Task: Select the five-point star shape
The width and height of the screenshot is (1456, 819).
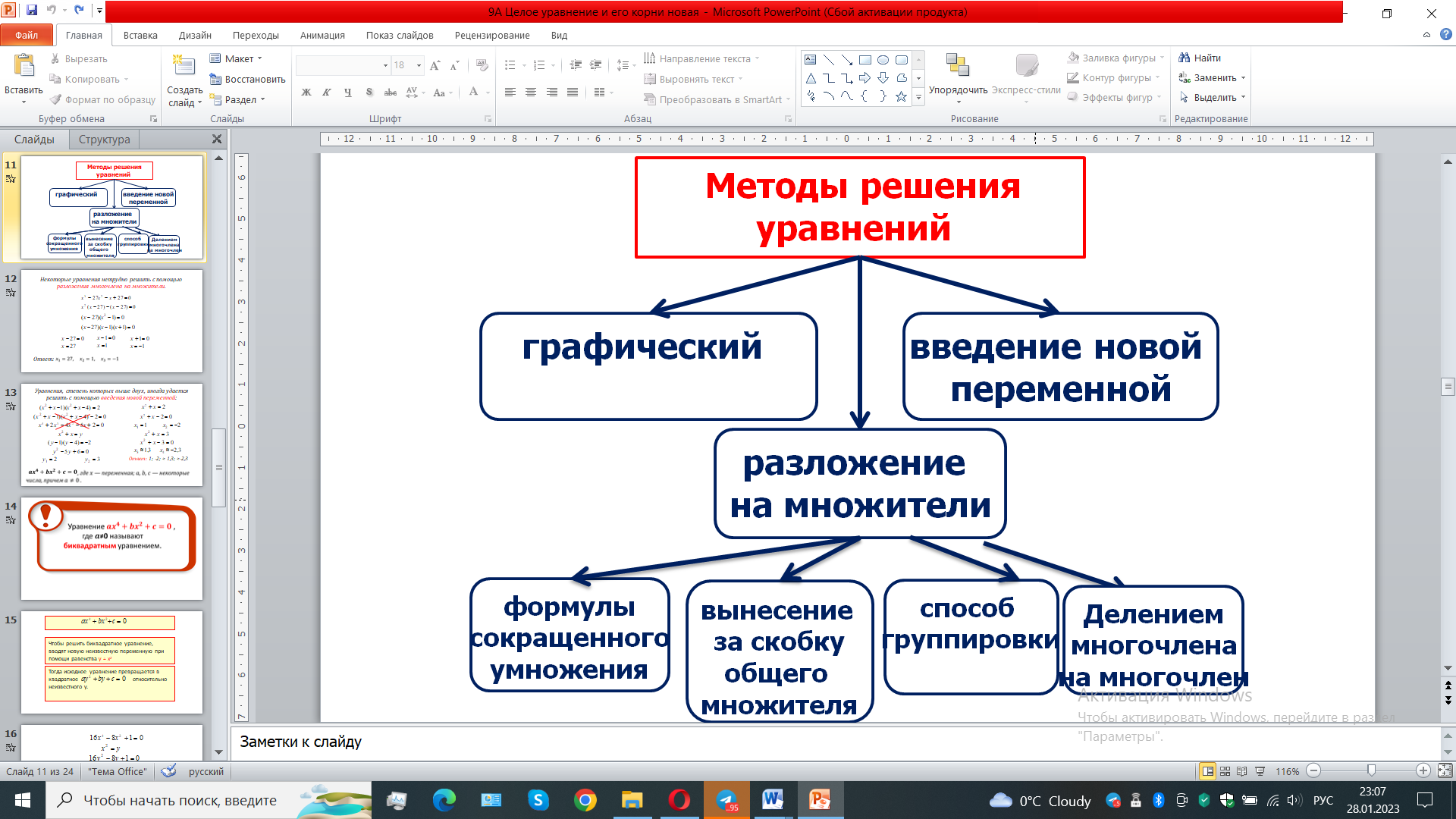Action: 901,96
